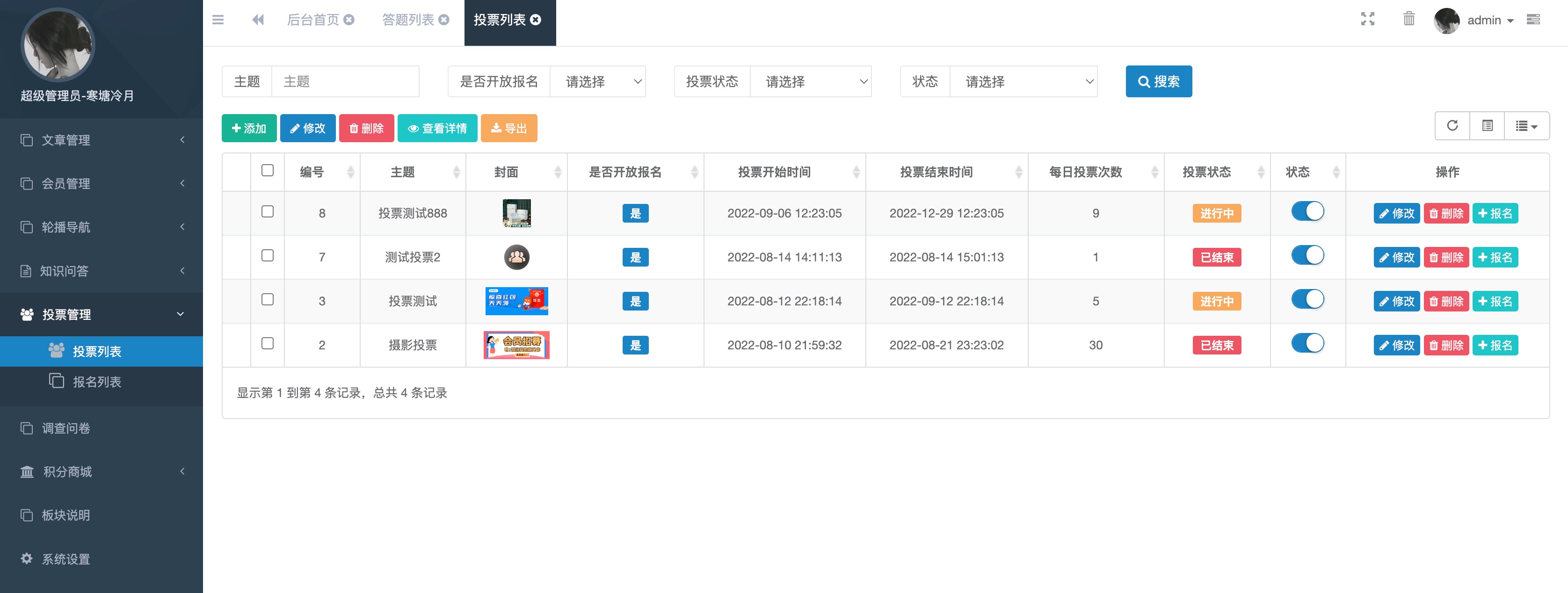The width and height of the screenshot is (1568, 593).
Task: Click the trash can icon in header
Action: [x=1409, y=19]
